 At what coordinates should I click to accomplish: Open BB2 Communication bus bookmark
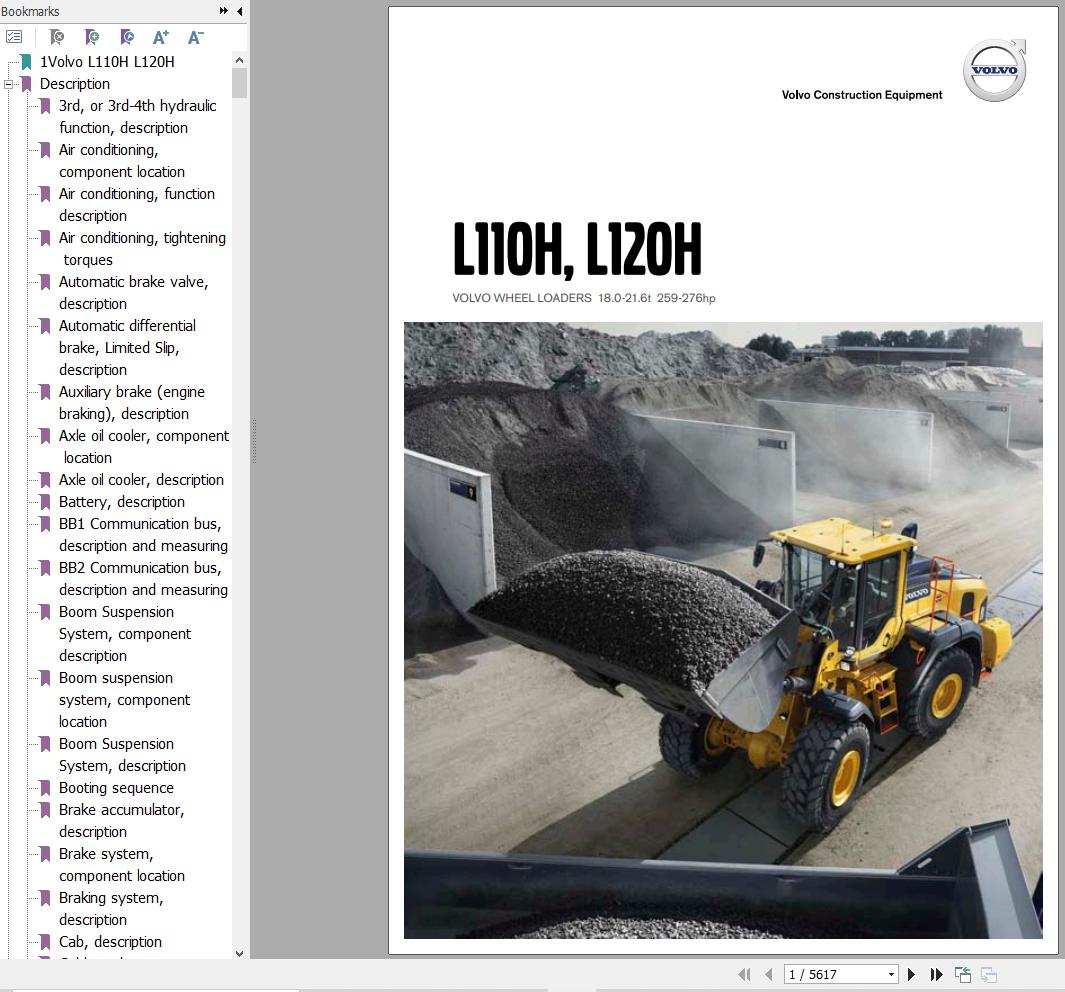[x=143, y=578]
